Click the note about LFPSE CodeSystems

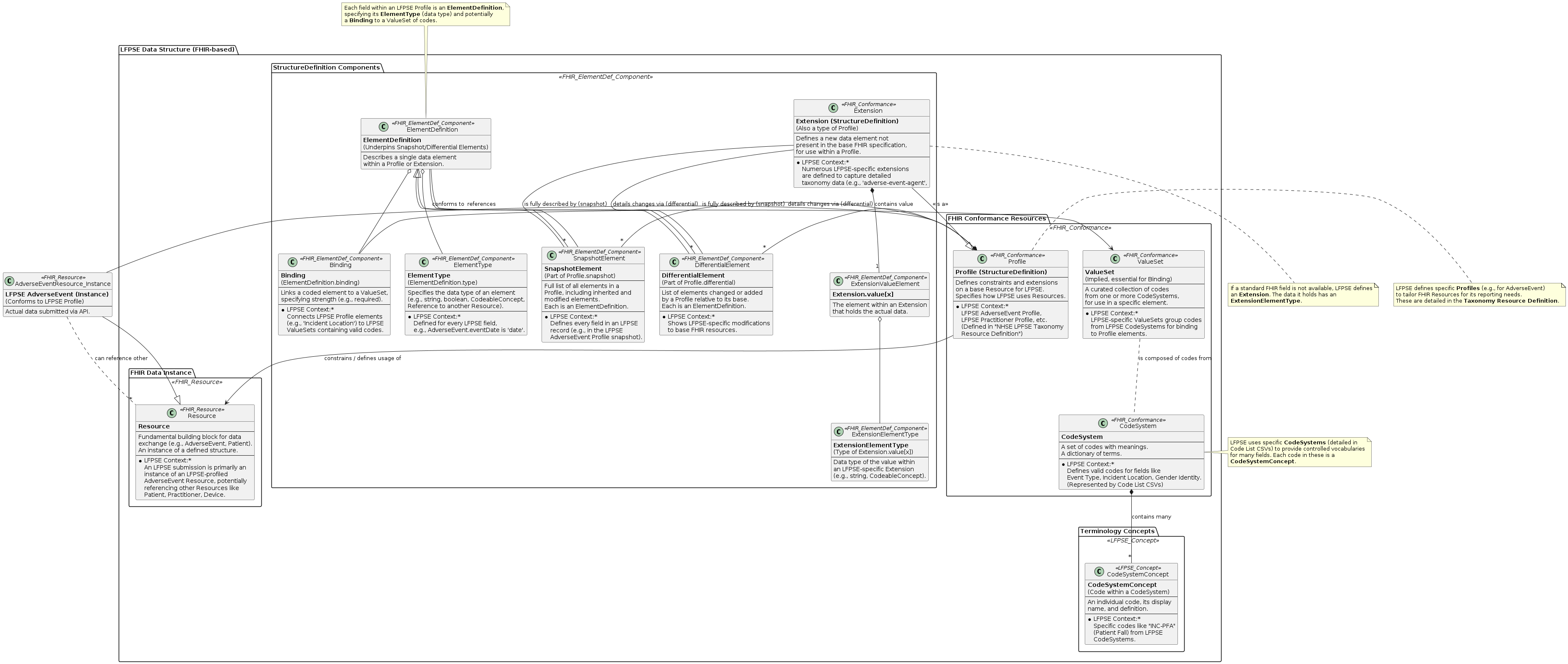(x=1299, y=452)
